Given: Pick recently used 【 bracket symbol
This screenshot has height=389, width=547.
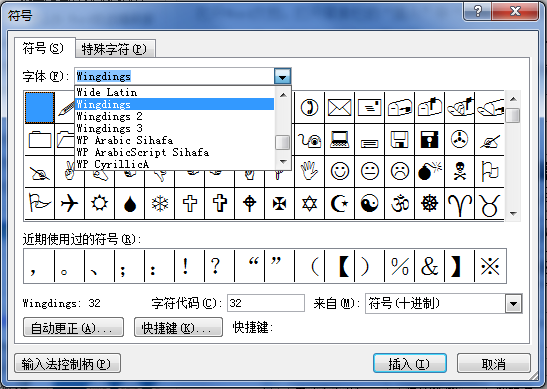Looking at the screenshot, I should coord(339,266).
